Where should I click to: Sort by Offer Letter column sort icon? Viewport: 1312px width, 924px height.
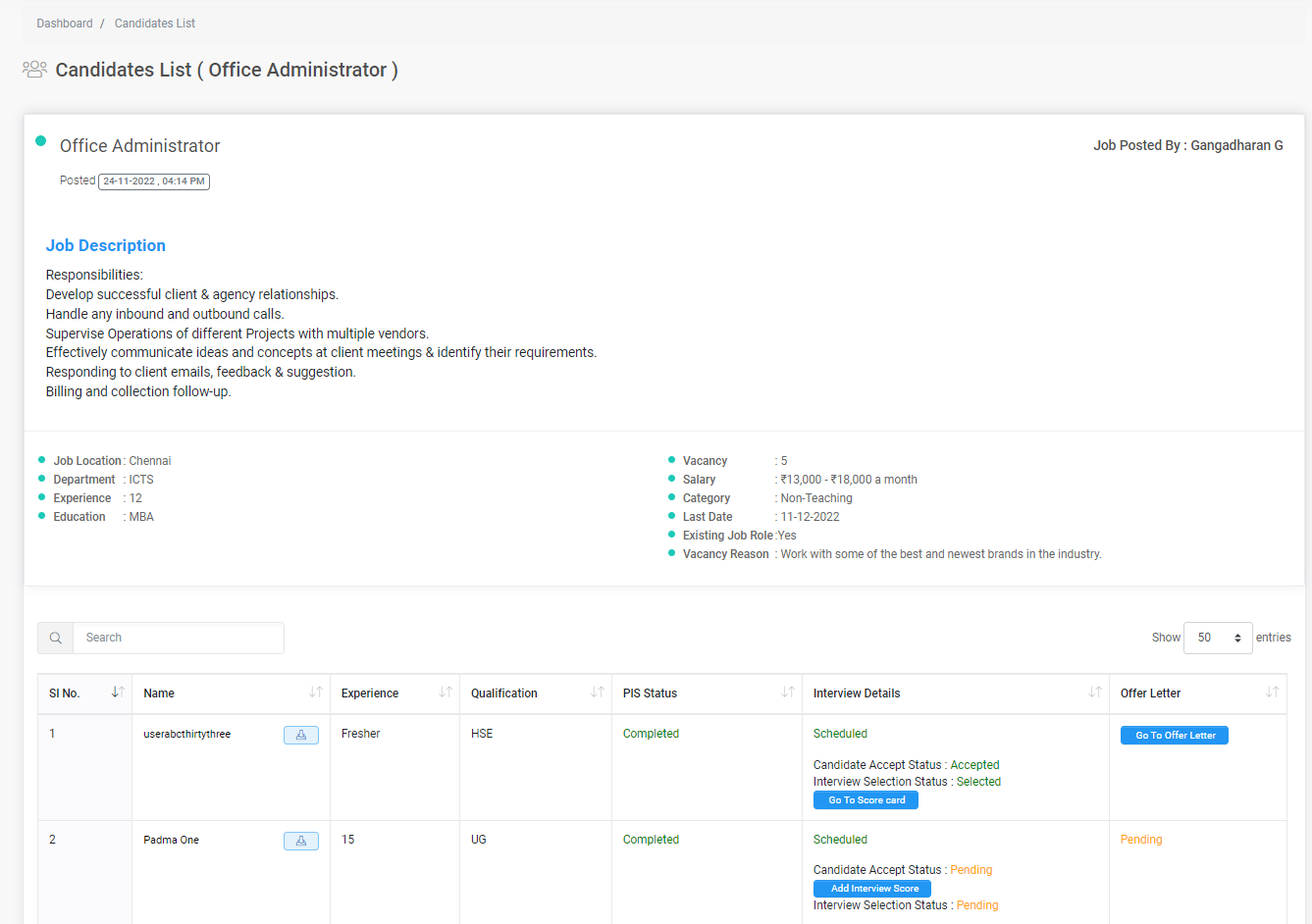pyautogui.click(x=1272, y=693)
